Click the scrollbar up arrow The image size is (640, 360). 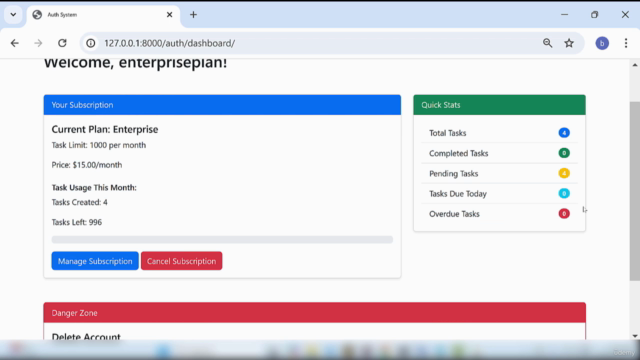point(635,65)
